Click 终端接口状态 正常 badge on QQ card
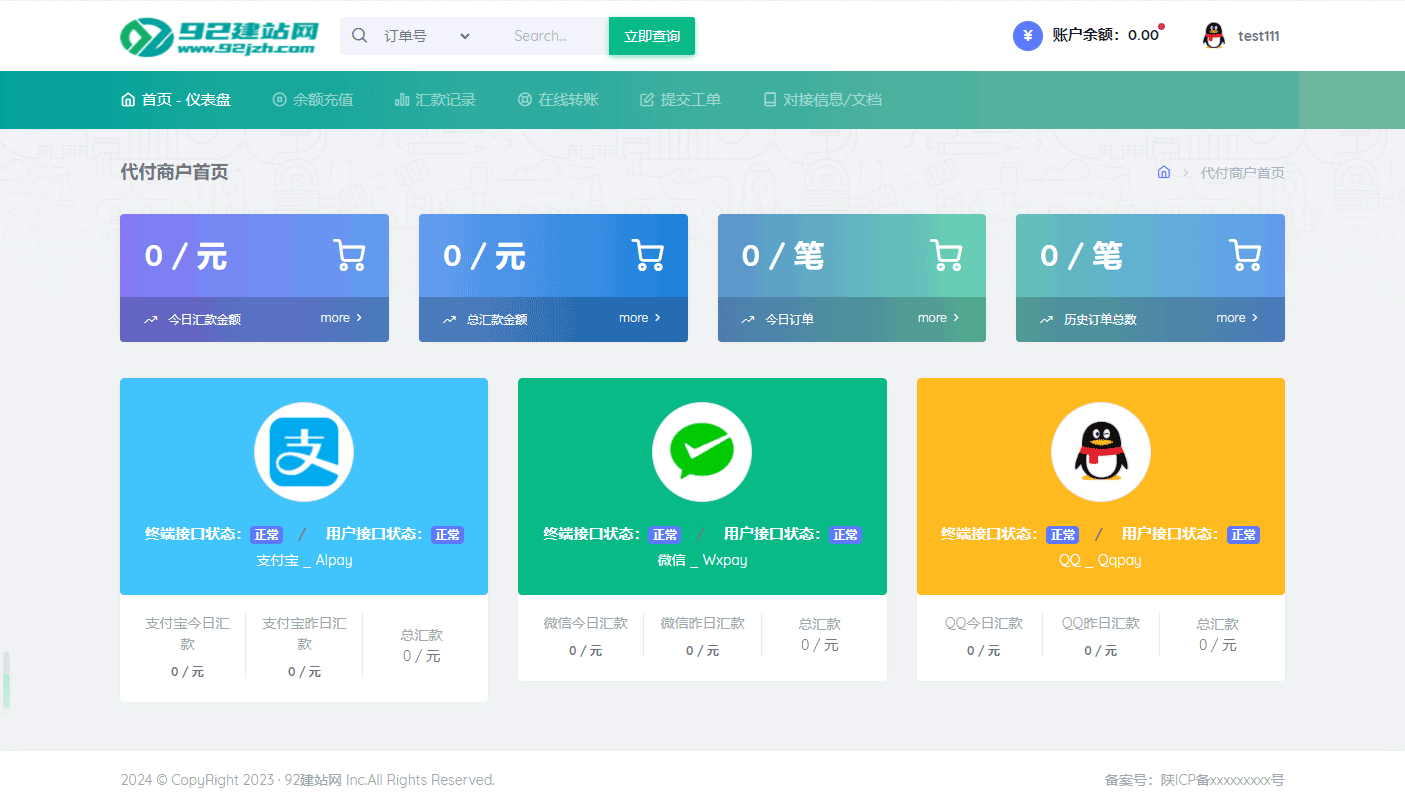The image size is (1405, 808). pos(1063,535)
